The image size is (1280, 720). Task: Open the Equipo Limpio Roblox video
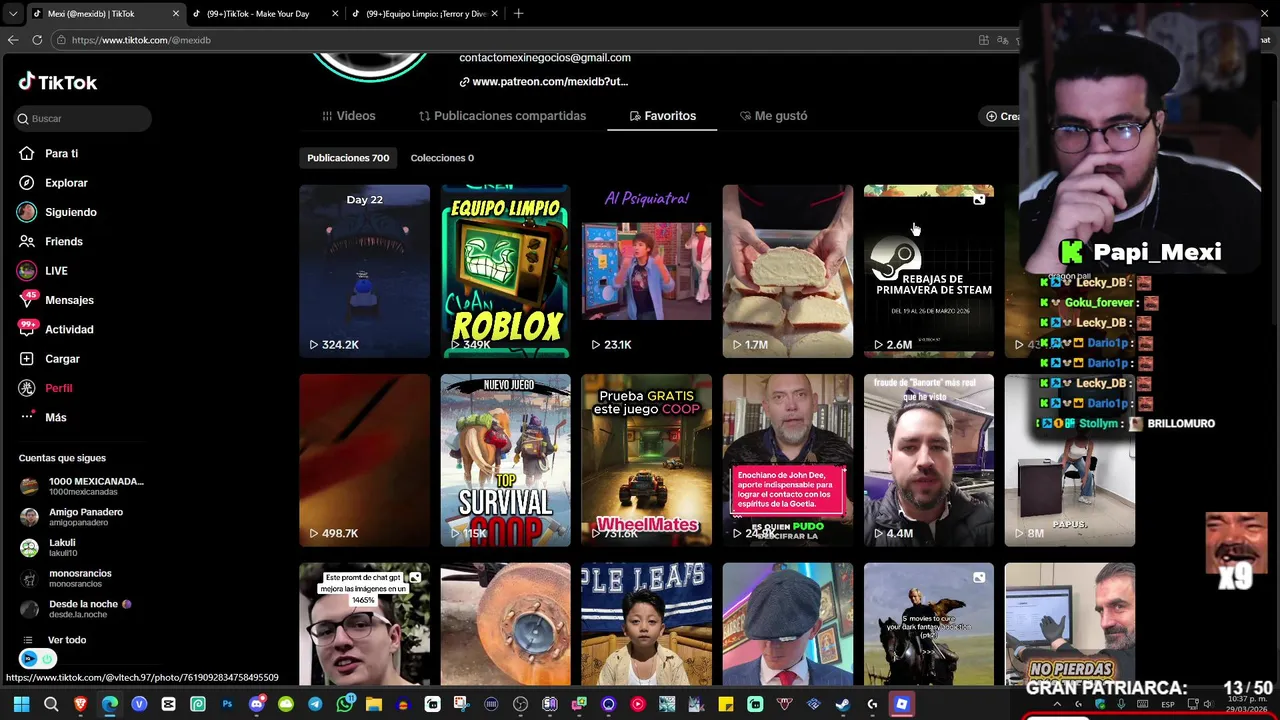[x=505, y=271]
